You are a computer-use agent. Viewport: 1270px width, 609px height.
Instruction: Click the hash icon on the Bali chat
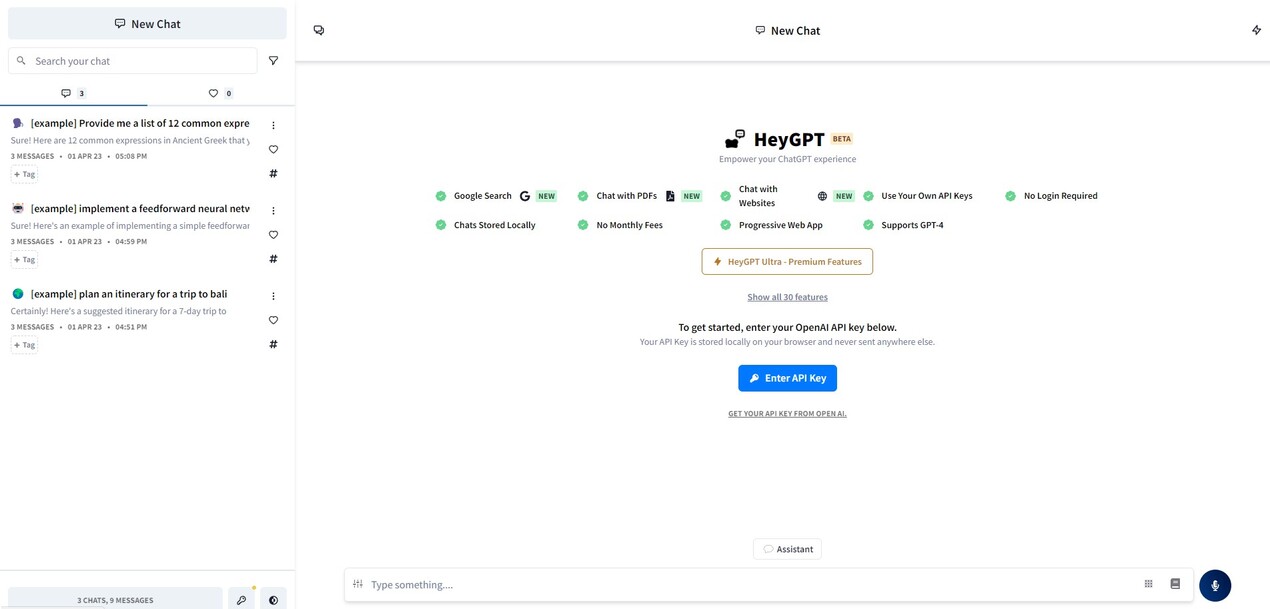(273, 344)
